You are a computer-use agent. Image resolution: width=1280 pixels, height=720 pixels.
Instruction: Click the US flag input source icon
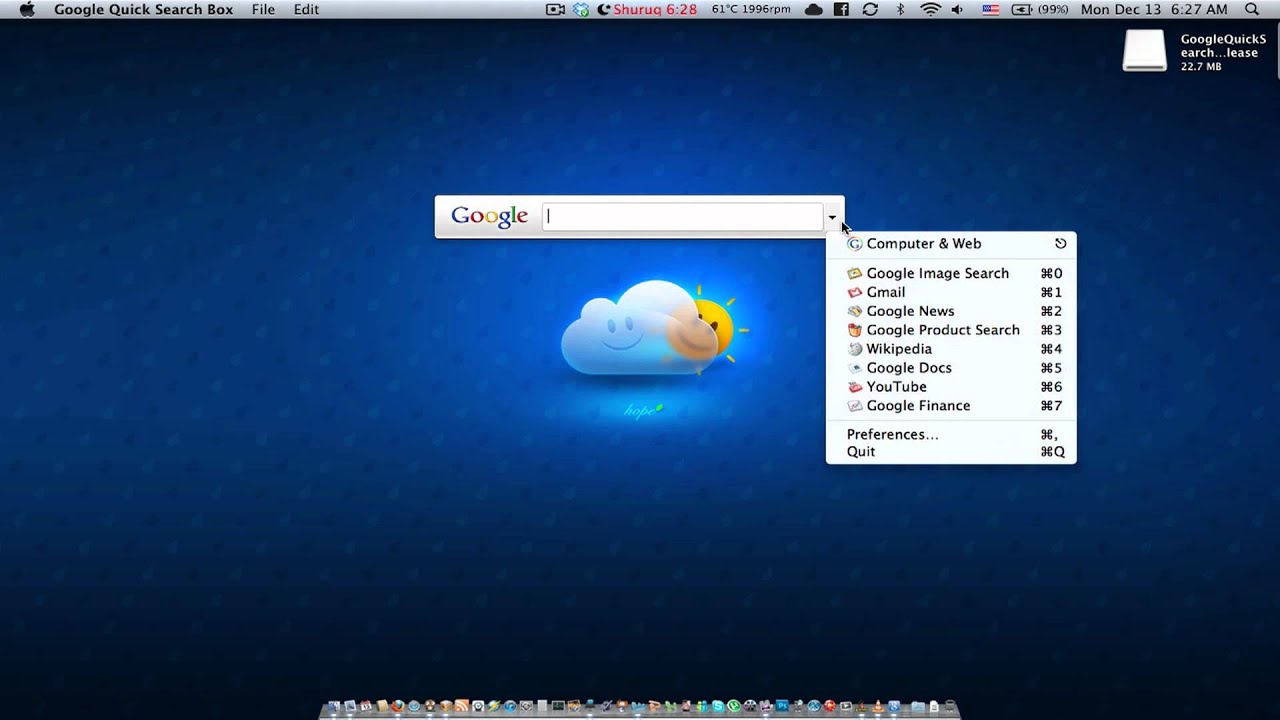pos(990,9)
